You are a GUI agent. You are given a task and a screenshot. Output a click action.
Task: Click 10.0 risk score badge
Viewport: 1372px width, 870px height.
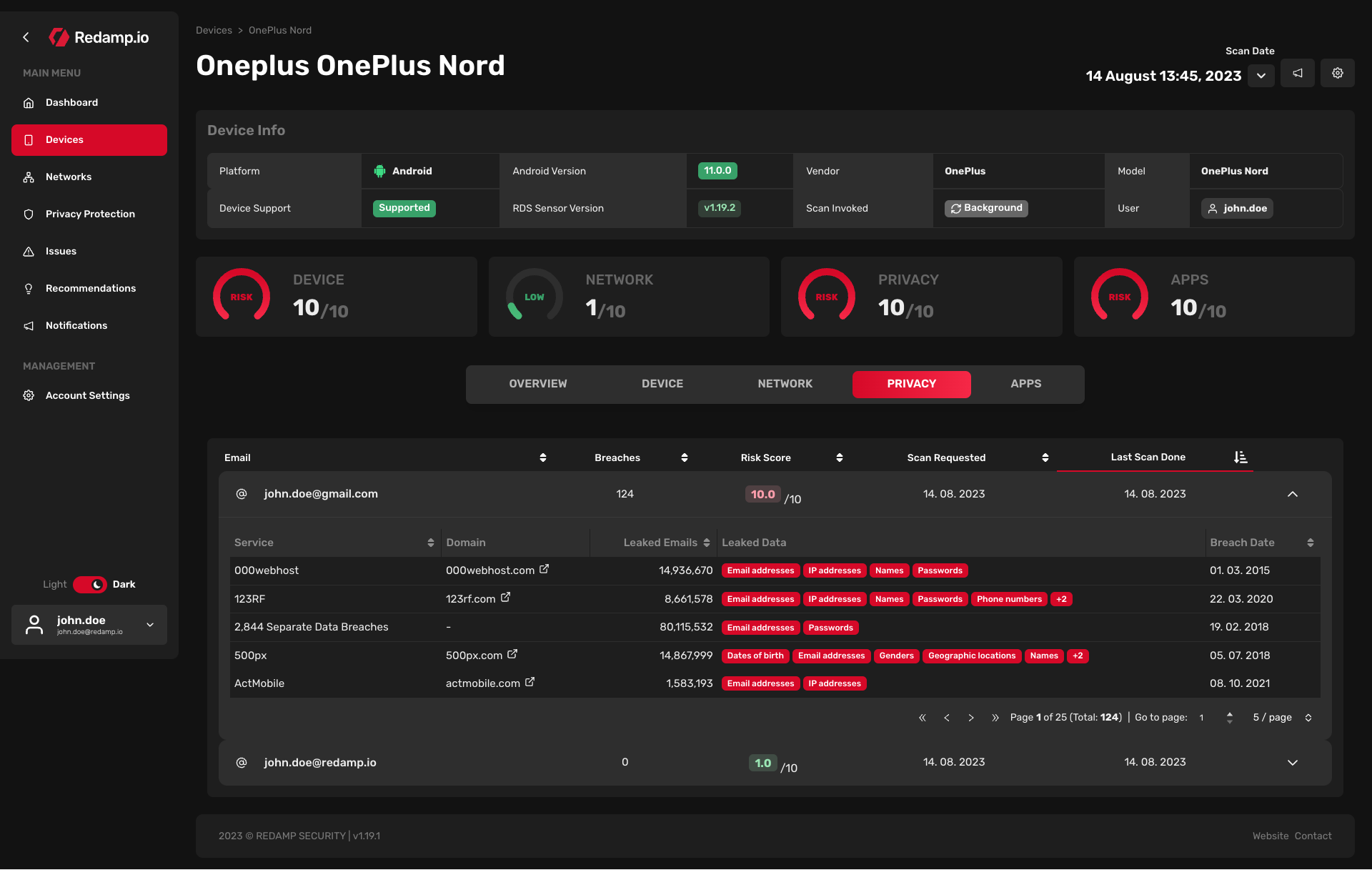pos(763,495)
